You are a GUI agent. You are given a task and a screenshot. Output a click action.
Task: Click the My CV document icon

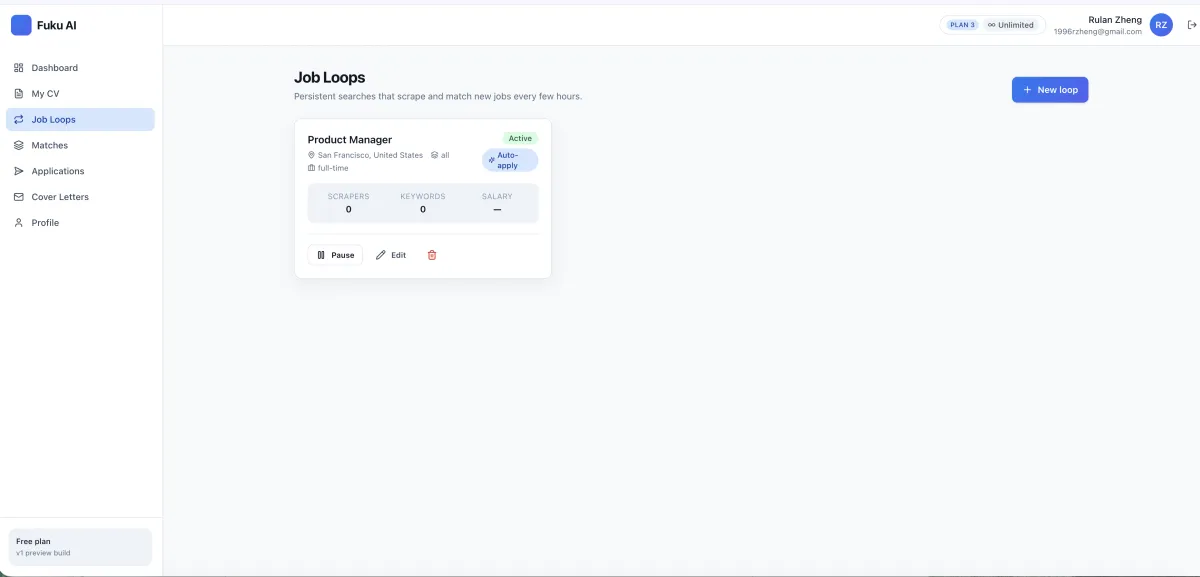click(18, 94)
